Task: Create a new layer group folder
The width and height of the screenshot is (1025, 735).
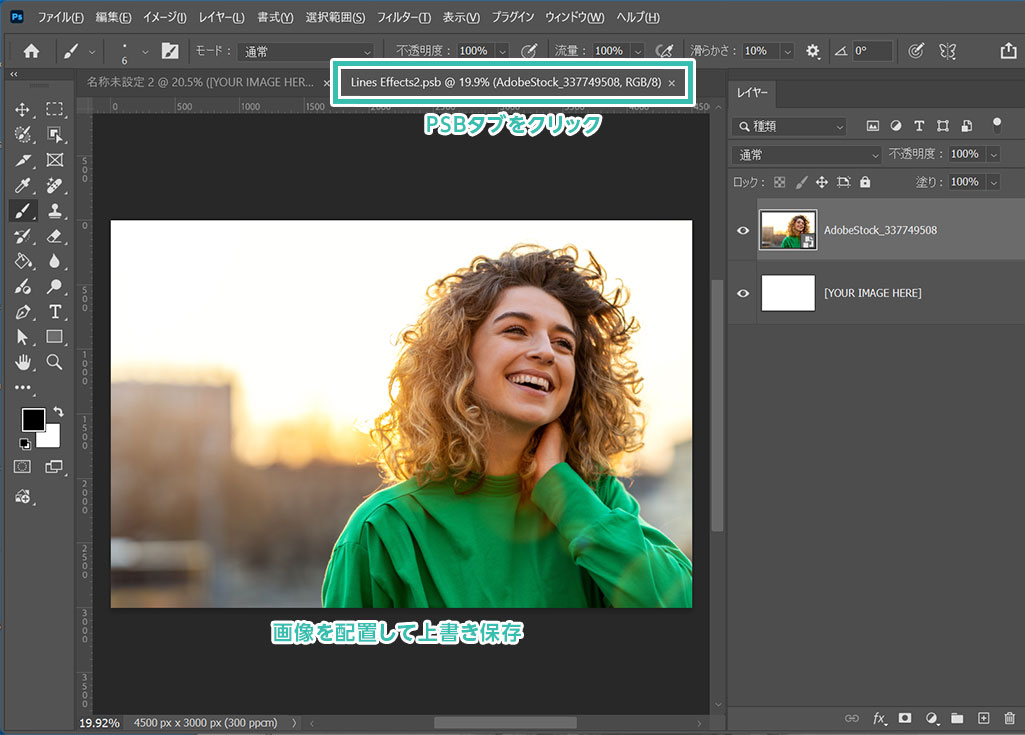Action: tap(957, 718)
